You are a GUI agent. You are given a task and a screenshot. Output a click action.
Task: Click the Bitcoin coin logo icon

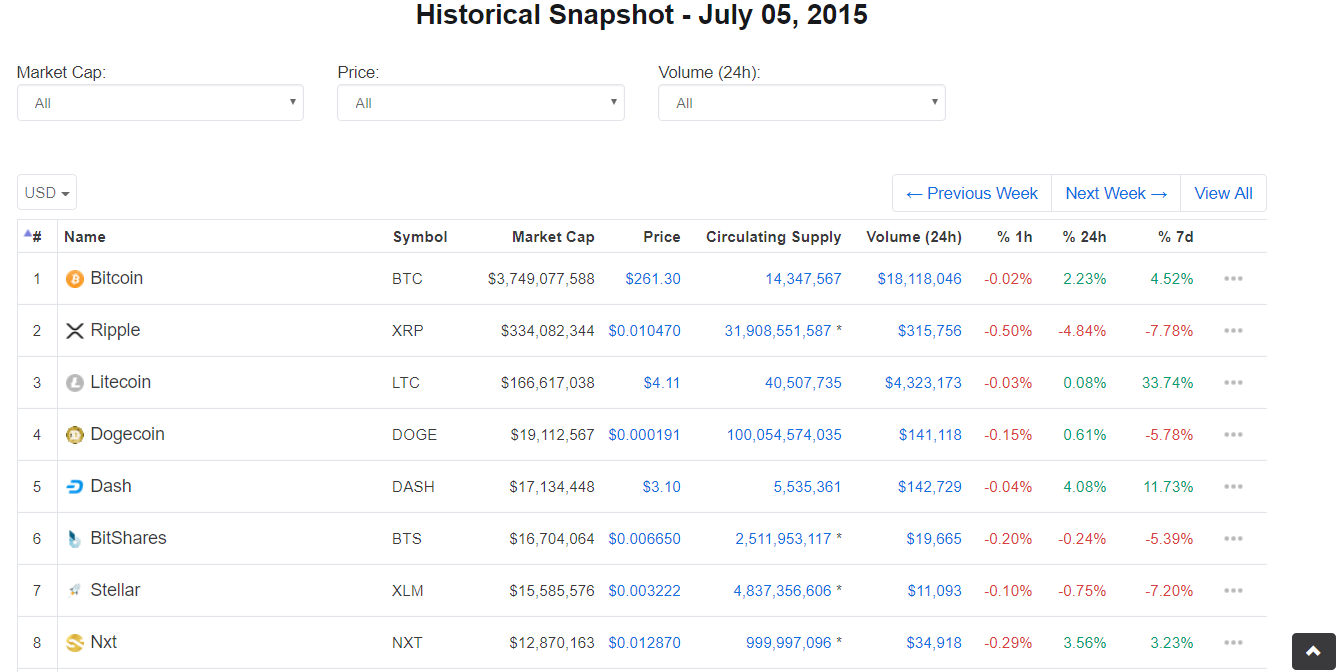tap(74, 279)
